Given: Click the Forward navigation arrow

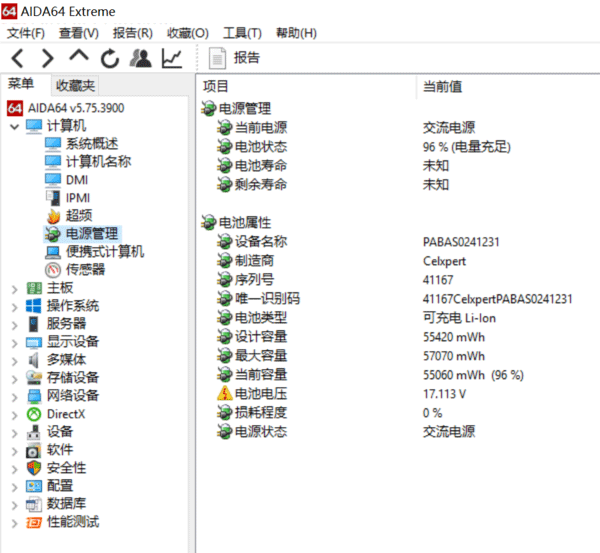Looking at the screenshot, I should [x=47, y=59].
